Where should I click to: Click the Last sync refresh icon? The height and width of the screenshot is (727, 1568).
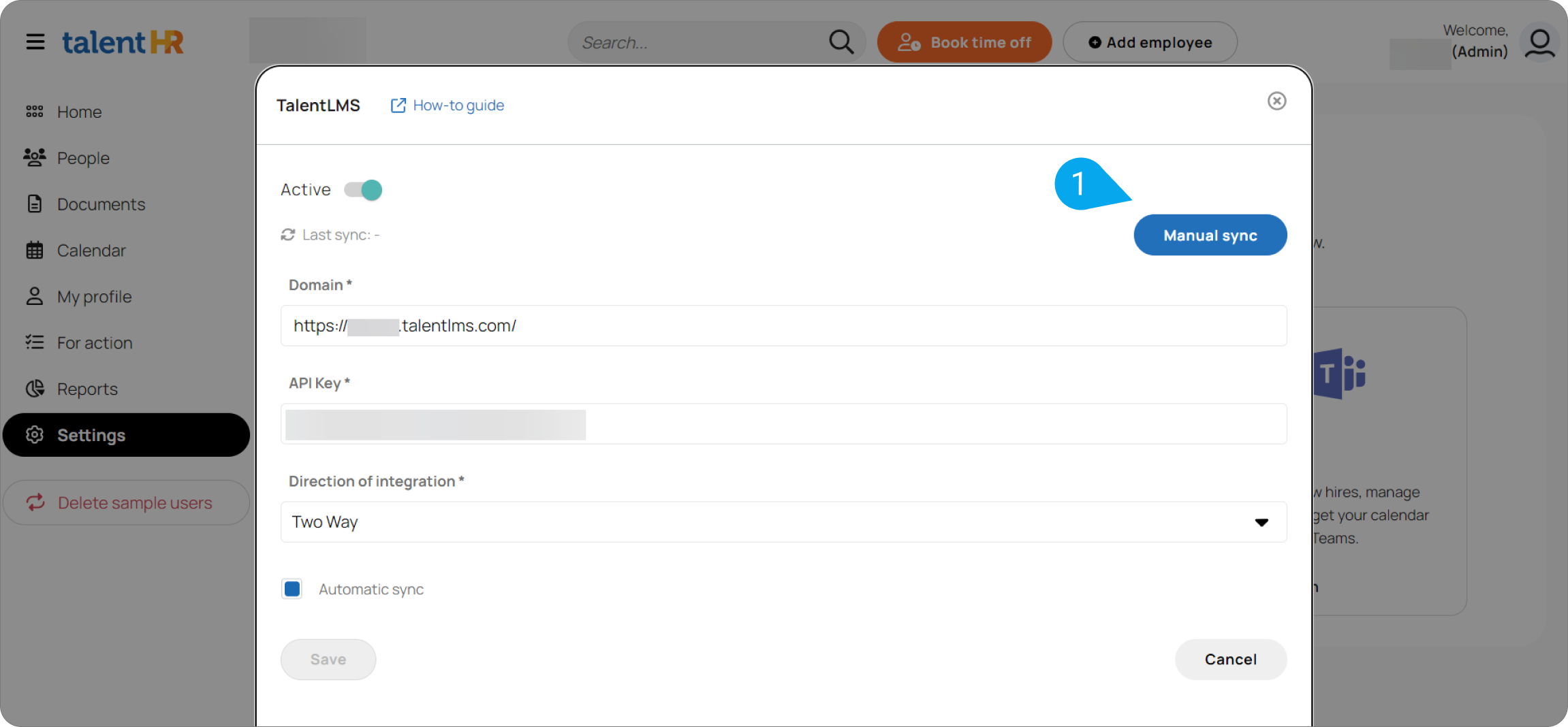288,235
